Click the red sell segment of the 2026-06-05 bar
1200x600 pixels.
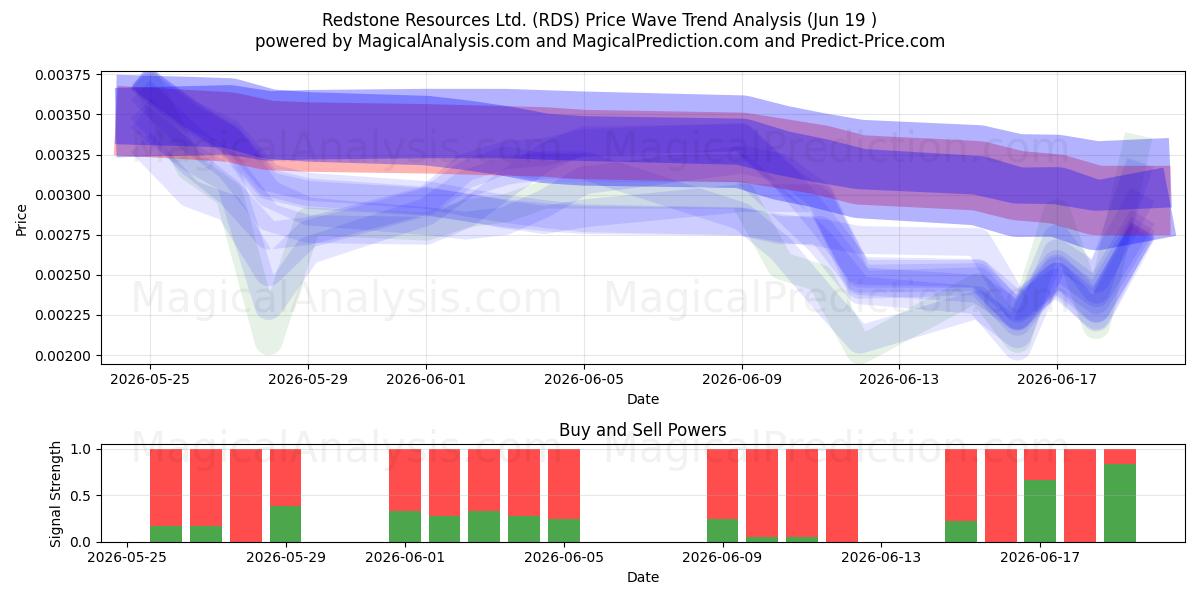pyautogui.click(x=564, y=484)
